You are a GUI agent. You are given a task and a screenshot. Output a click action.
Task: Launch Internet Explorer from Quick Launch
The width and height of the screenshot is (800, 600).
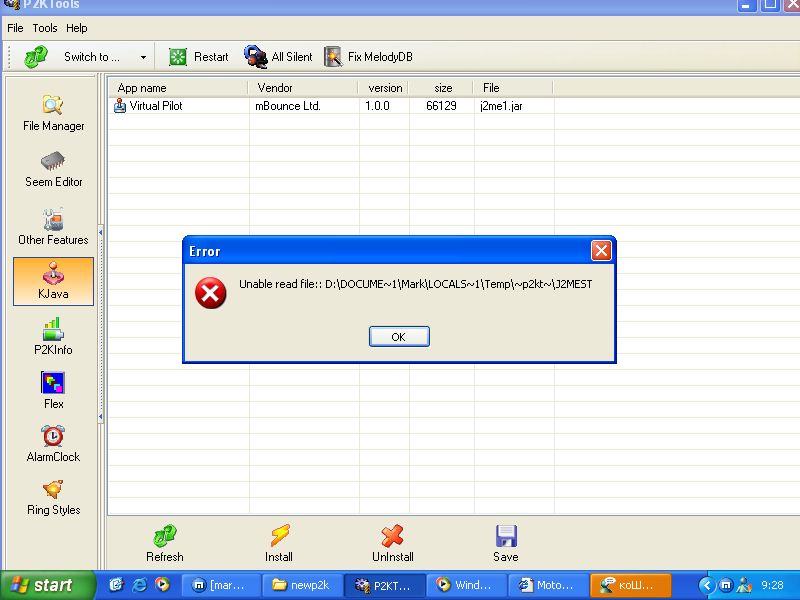(139, 585)
